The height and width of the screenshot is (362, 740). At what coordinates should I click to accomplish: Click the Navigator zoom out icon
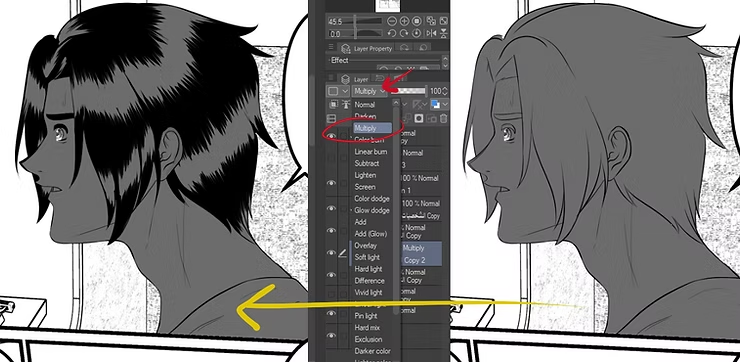(392, 21)
